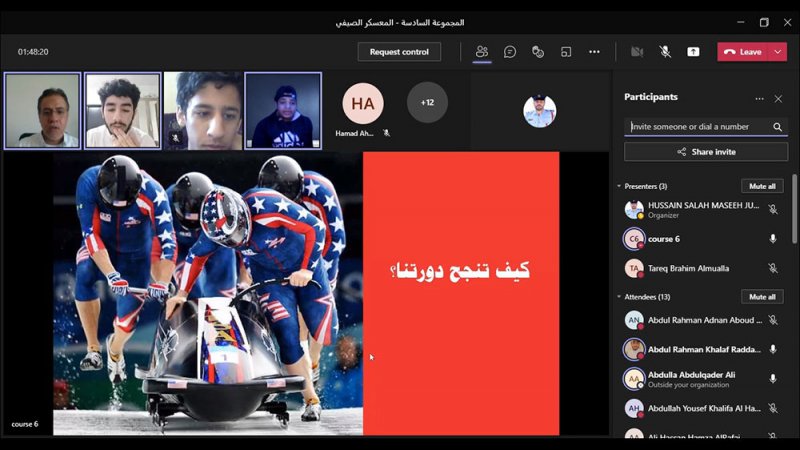This screenshot has width=800, height=450.
Task: Click the C6 avatar of course 6
Action: [x=634, y=239]
